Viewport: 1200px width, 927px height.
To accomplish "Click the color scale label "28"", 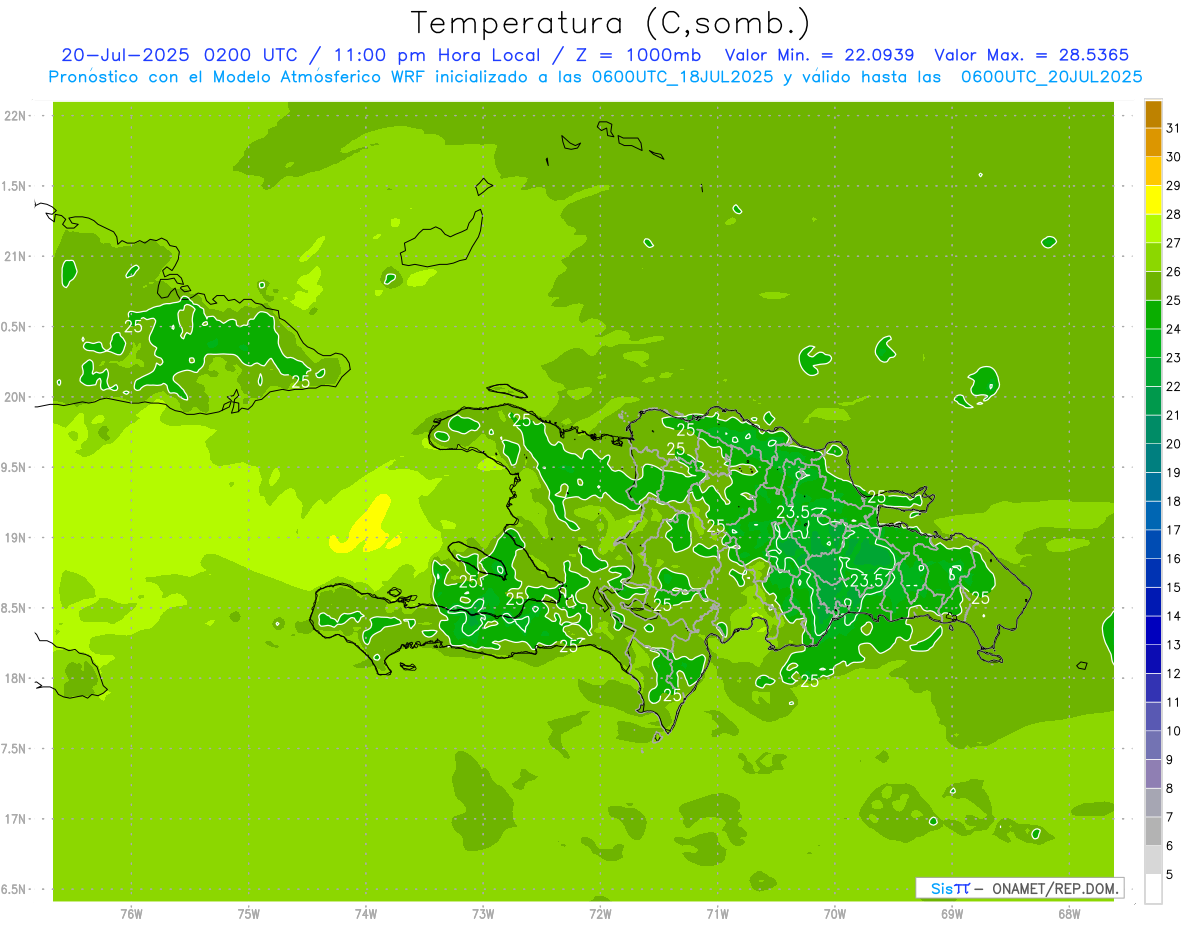I will (x=1173, y=214).
